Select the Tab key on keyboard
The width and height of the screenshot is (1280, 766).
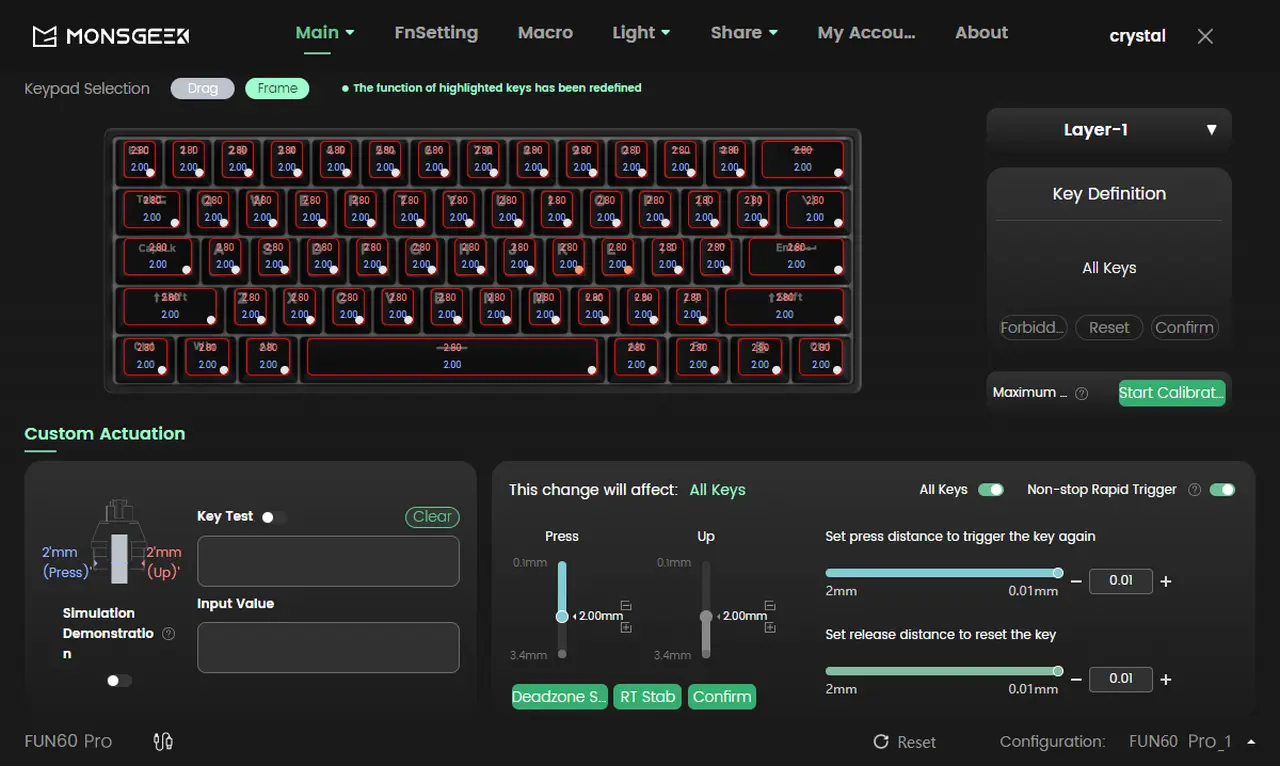coord(152,209)
